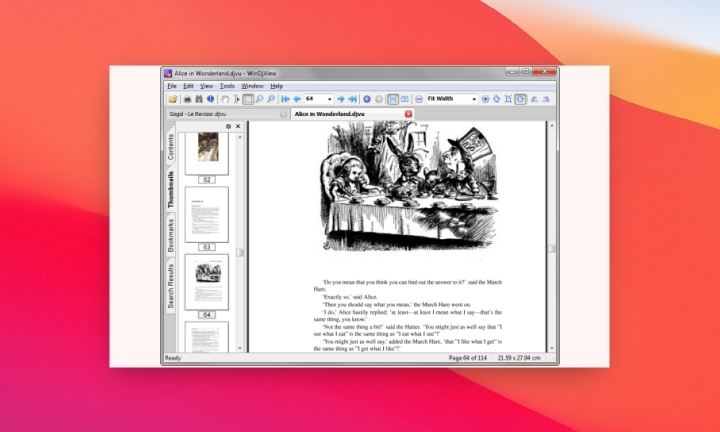The width and height of the screenshot is (720, 432).
Task: Click document scrollbar down arrow
Action: tap(552, 348)
